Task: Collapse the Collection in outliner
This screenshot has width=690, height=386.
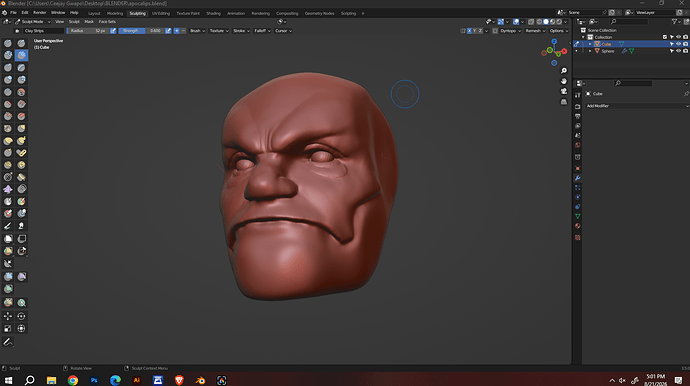Action: (584, 37)
